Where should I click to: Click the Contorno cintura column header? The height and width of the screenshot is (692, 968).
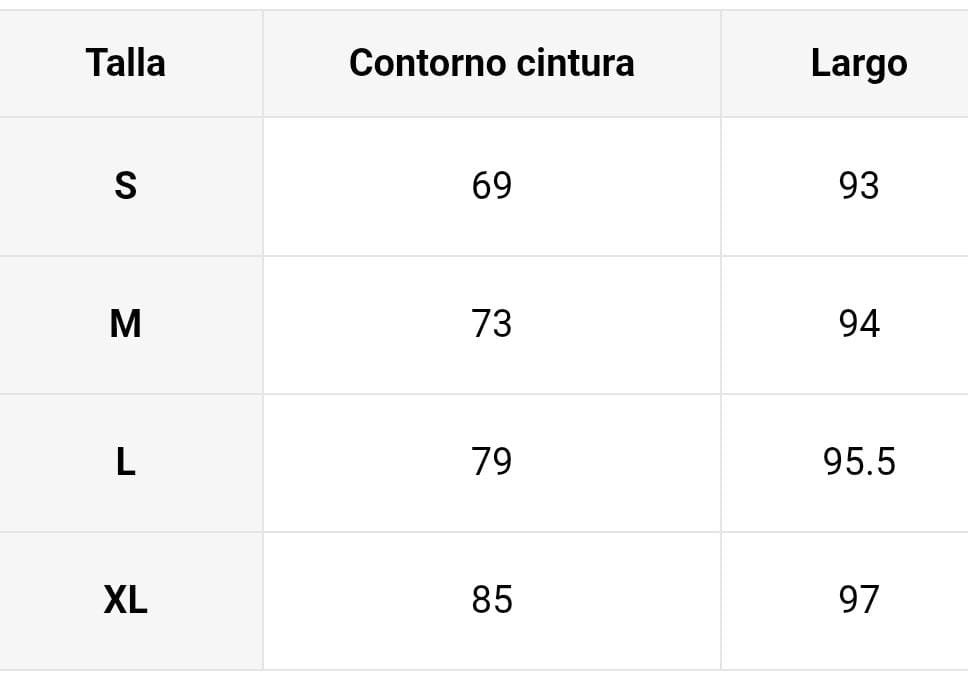(491, 63)
